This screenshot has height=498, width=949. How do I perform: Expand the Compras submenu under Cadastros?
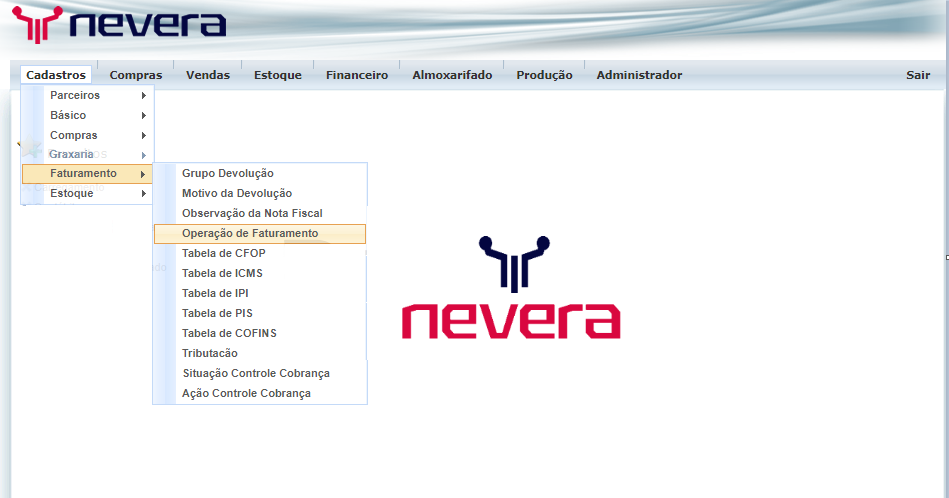point(87,135)
